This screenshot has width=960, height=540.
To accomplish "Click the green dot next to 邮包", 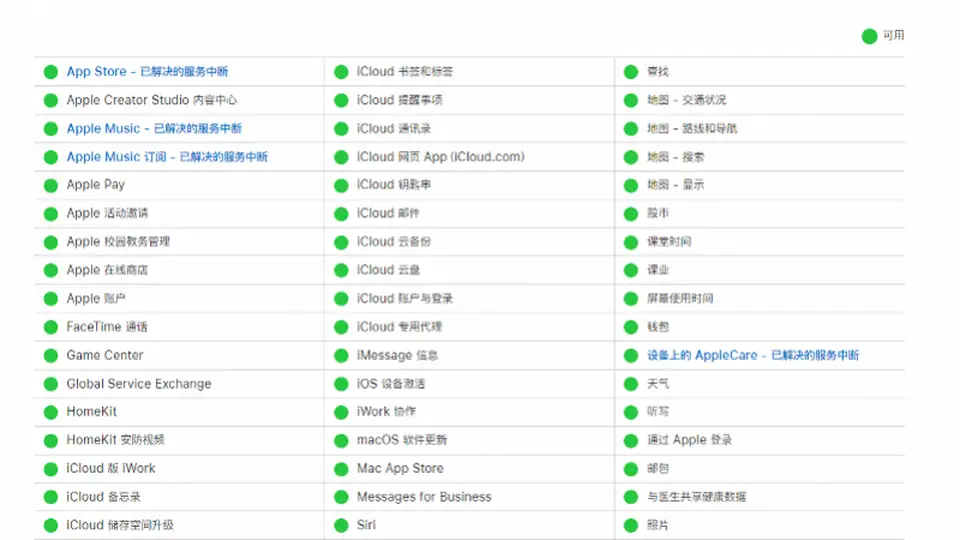I will point(631,469).
